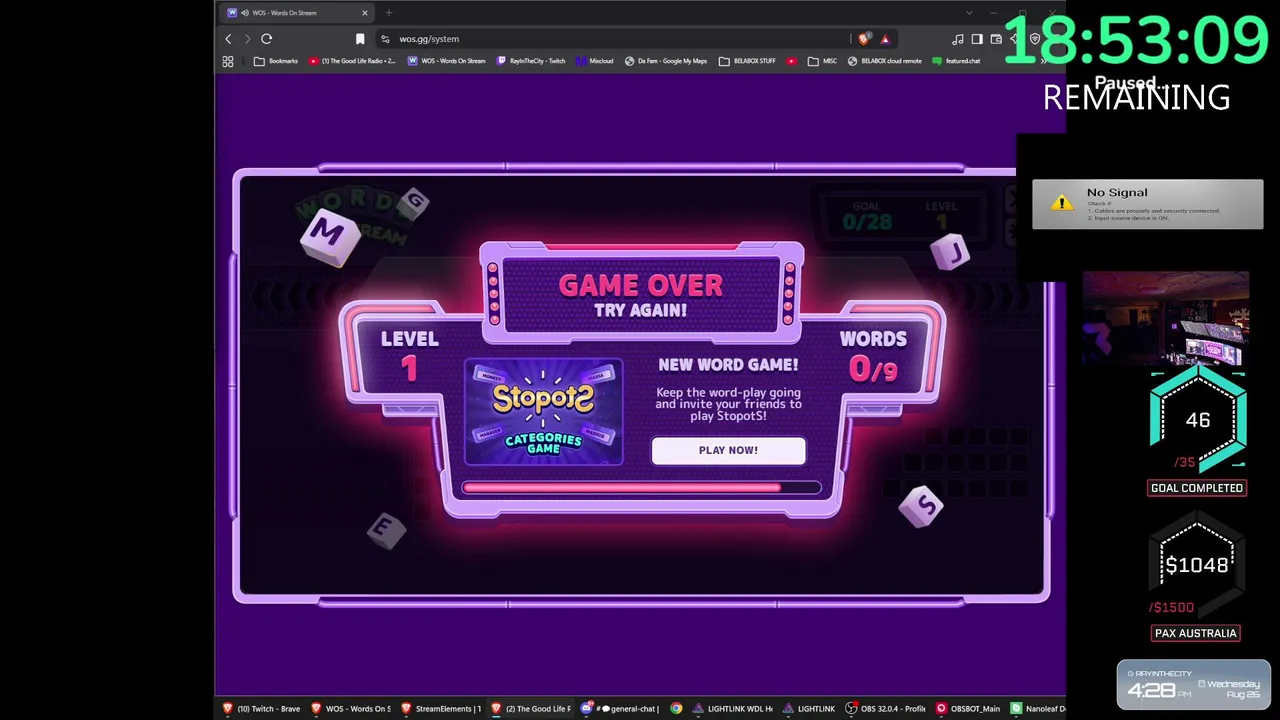Click the PAX AUSTRALIA label
Screen dimensions: 1280x720
pos(1196,633)
